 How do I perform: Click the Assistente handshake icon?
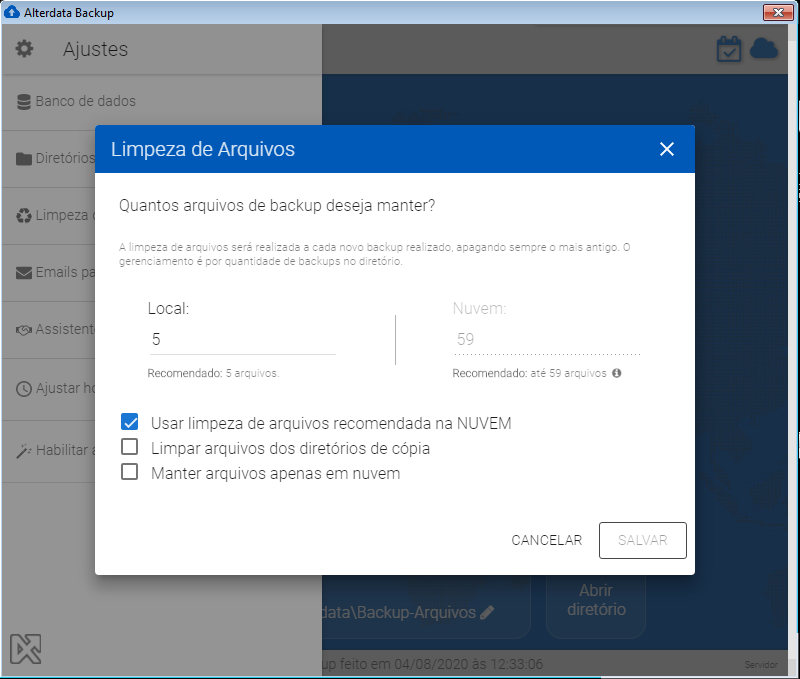(23, 330)
